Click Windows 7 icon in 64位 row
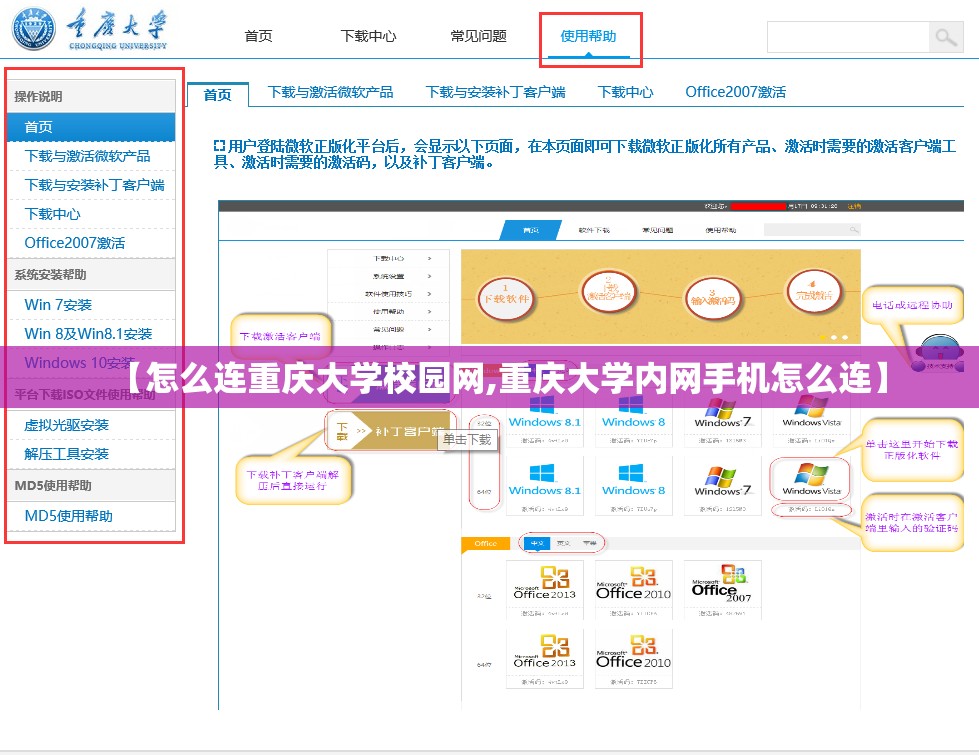 pos(722,480)
